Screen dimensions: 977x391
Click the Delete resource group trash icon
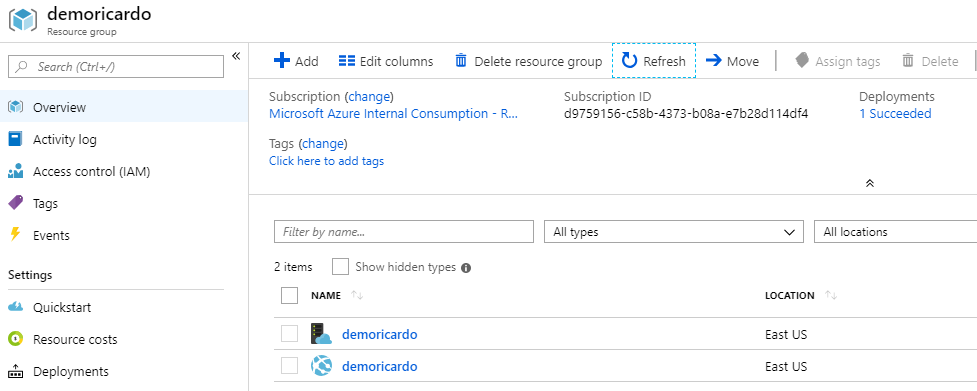(x=461, y=60)
